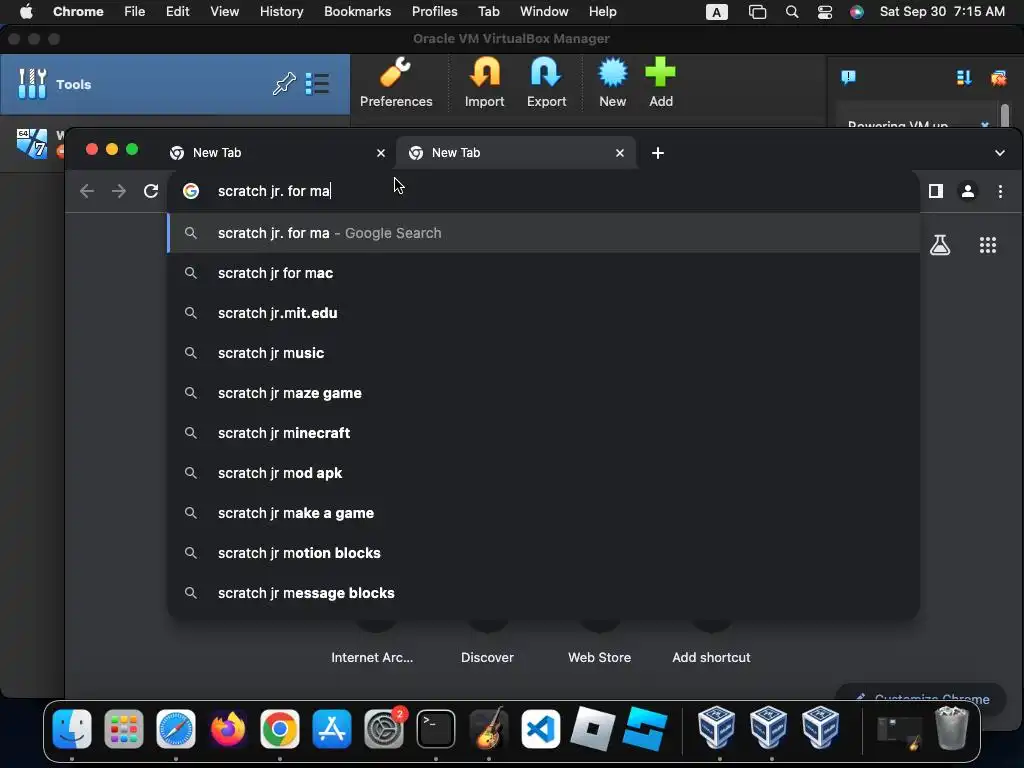
Task: Click the Chrome profile avatar icon
Action: coord(968,191)
